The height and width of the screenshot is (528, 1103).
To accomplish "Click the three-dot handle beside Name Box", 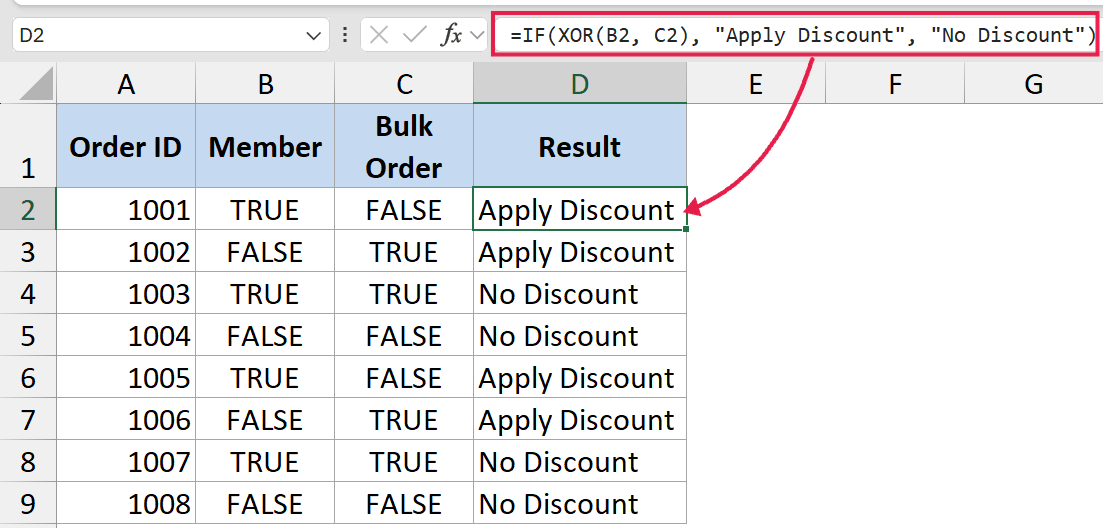I will [x=345, y=35].
